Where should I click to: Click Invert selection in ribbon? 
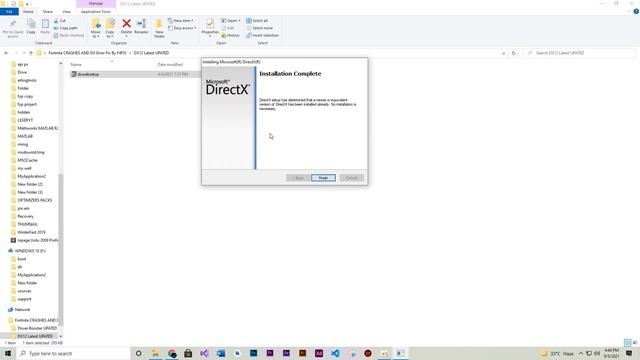[262, 36]
